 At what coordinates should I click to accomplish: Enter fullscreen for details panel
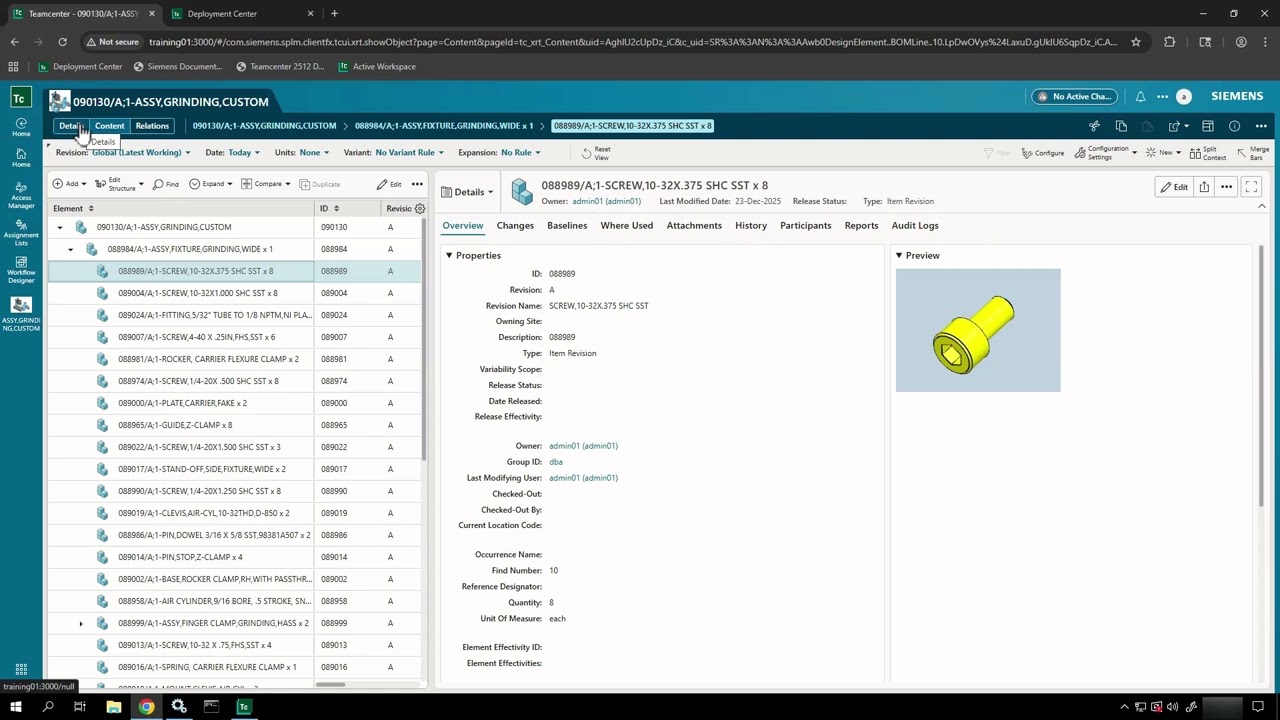(x=1251, y=187)
